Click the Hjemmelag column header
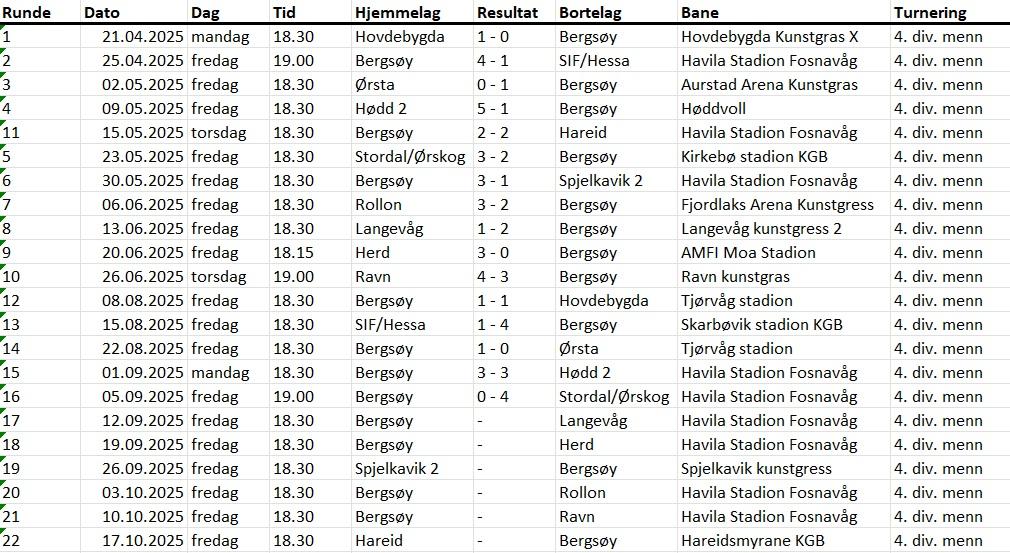This screenshot has height=553, width=1010. (x=393, y=13)
